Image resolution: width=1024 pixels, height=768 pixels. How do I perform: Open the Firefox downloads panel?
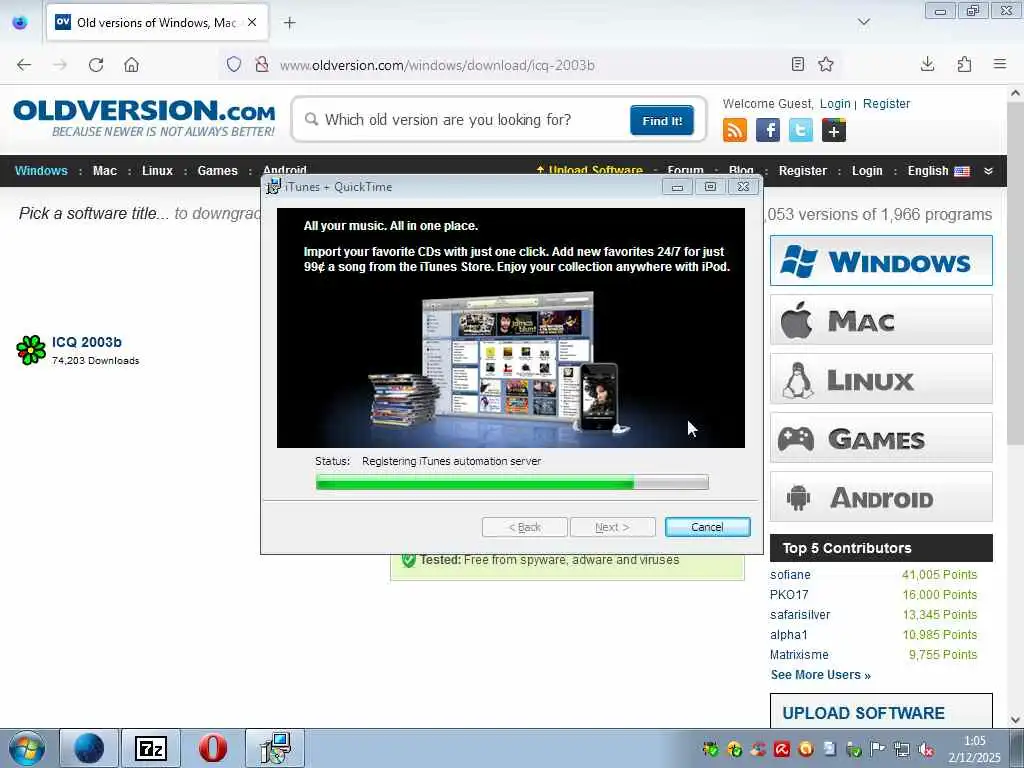[927, 64]
